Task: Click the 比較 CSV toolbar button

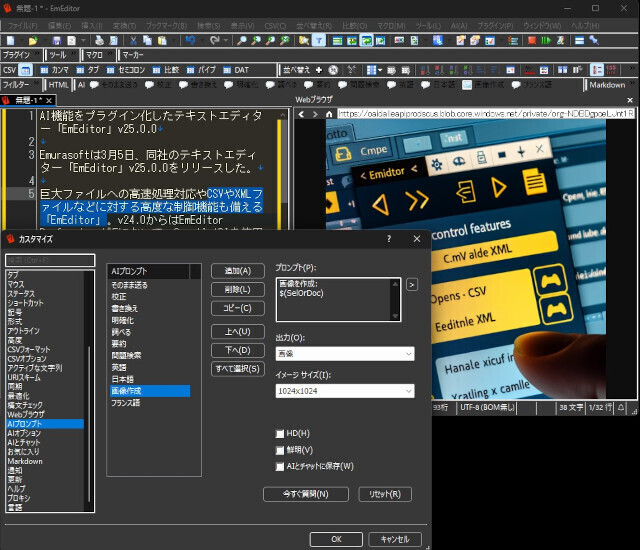Action: [166, 70]
